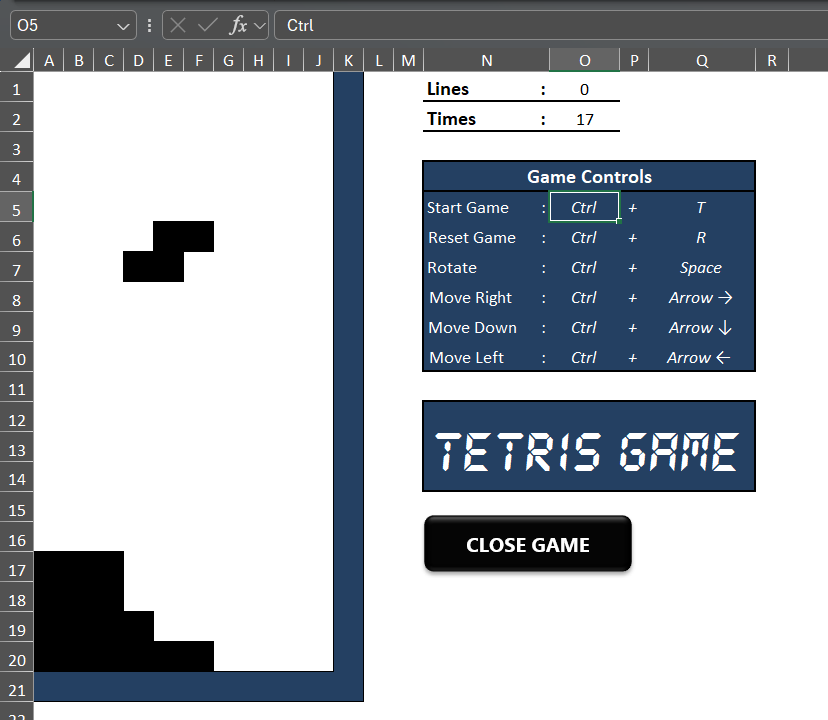Select column P header

click(x=634, y=61)
